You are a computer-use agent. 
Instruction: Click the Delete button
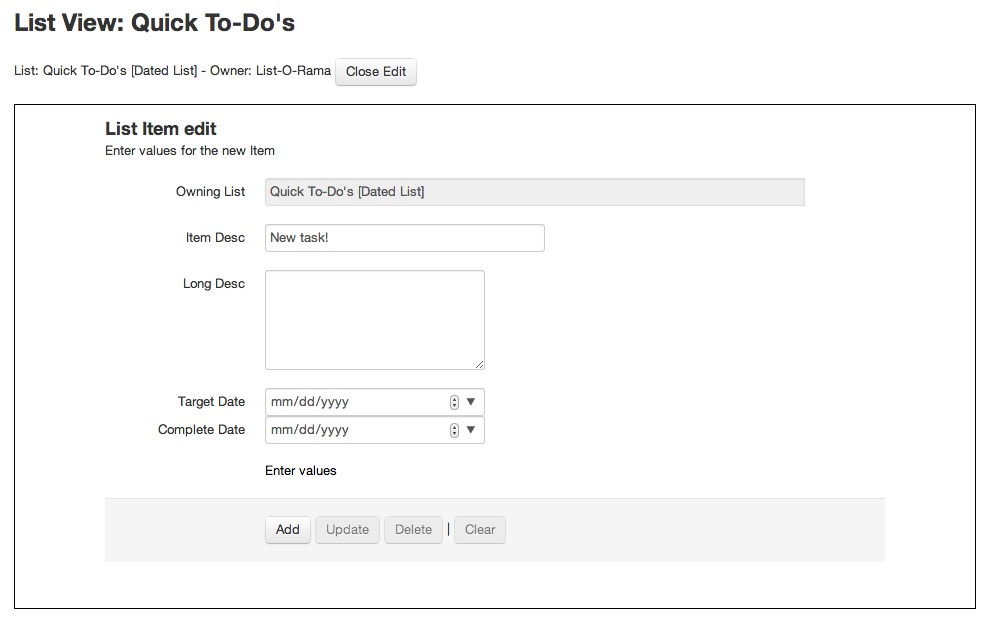414,529
